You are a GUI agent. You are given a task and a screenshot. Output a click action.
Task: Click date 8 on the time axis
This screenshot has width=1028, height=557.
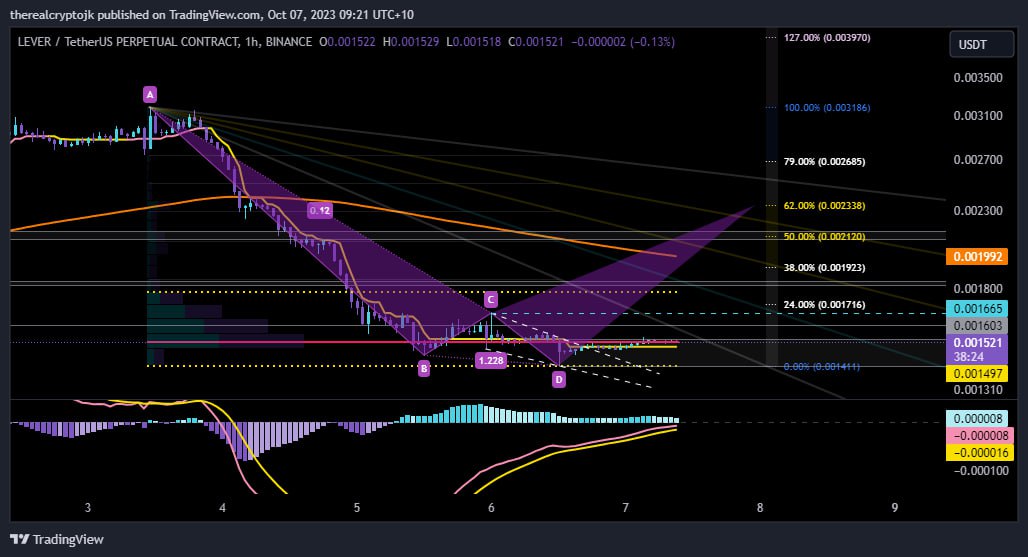point(760,507)
